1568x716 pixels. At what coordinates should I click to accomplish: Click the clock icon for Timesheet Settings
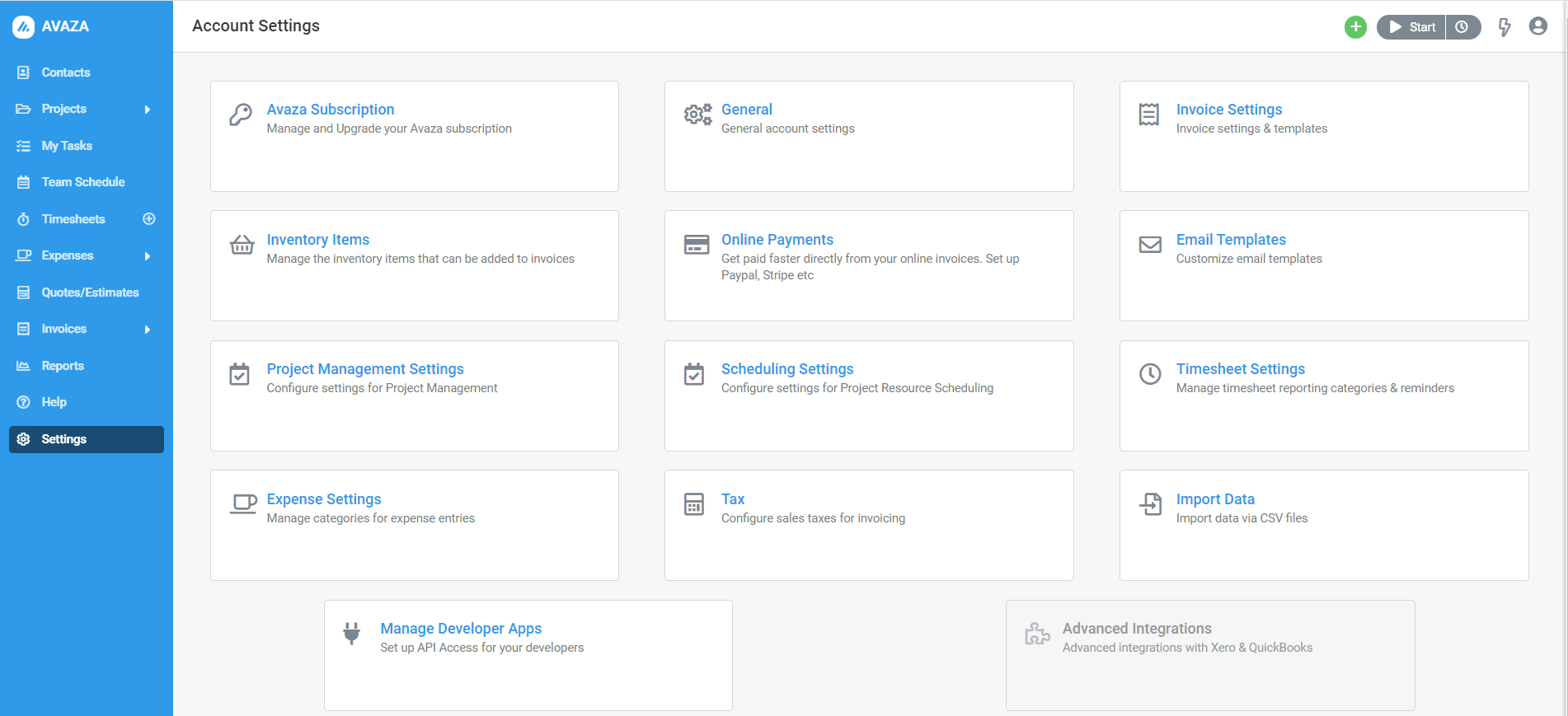(1150, 374)
